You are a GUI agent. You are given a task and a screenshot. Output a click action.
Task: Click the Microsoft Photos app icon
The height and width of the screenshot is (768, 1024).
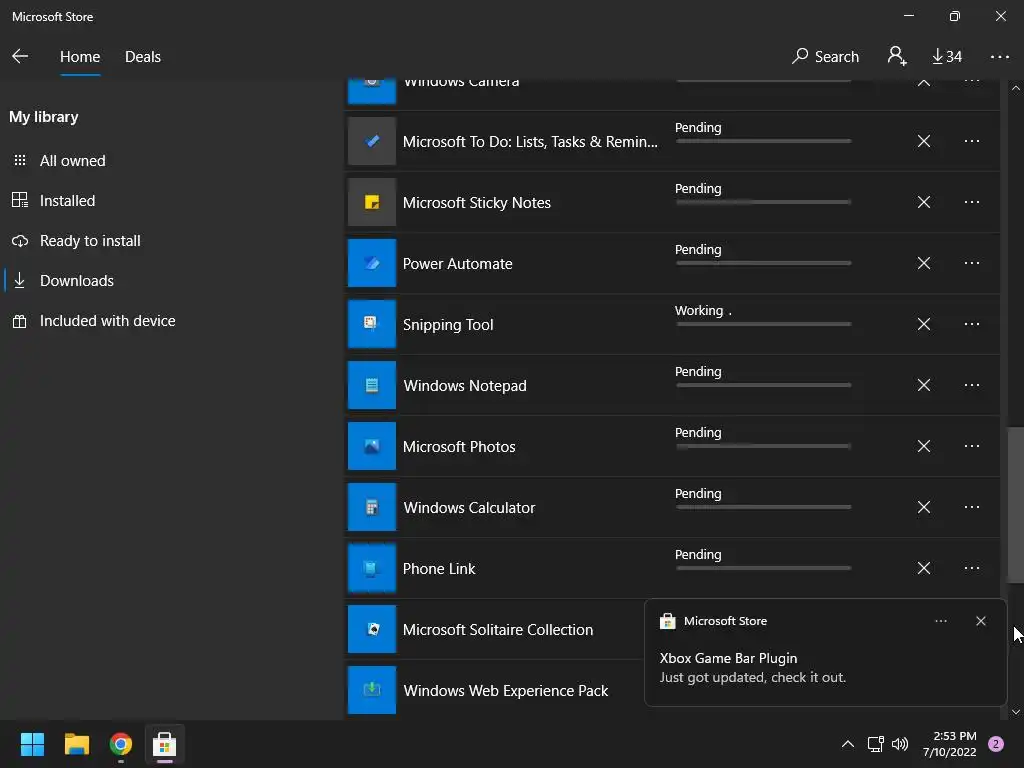(372, 446)
